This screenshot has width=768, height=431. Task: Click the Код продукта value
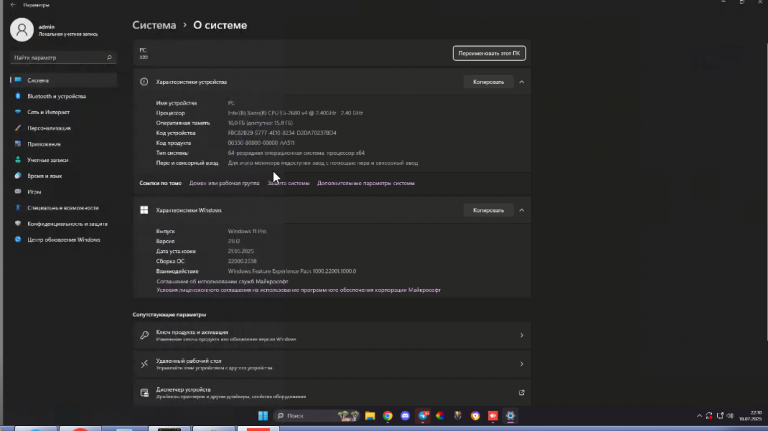261,143
